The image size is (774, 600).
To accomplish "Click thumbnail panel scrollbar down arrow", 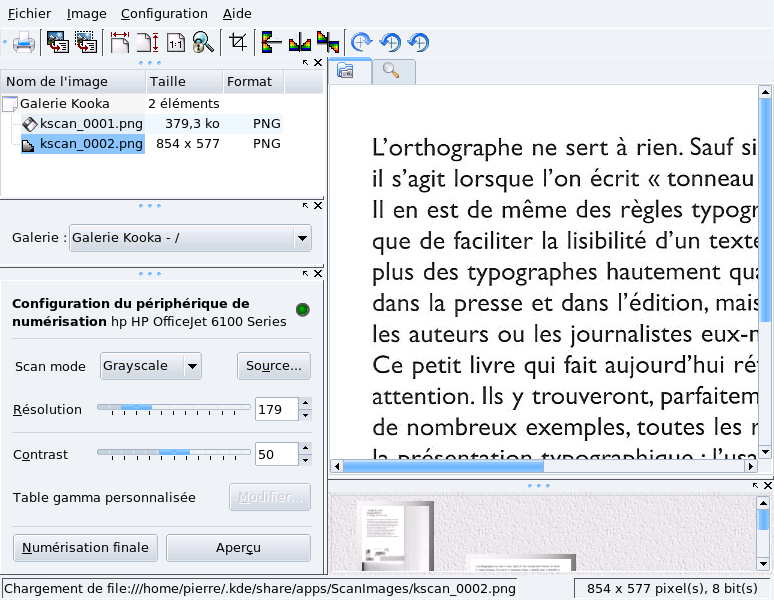I will point(763,563).
